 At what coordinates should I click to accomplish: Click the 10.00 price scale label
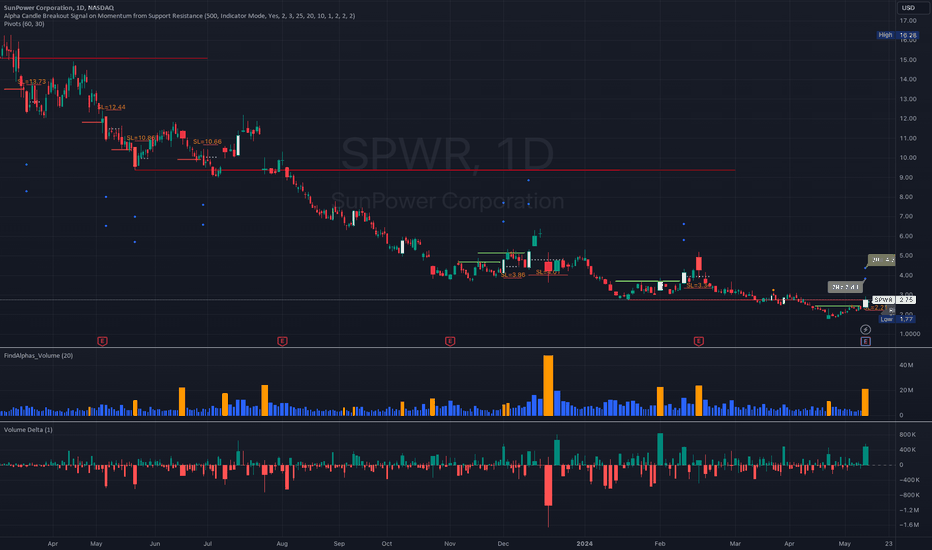(x=908, y=158)
